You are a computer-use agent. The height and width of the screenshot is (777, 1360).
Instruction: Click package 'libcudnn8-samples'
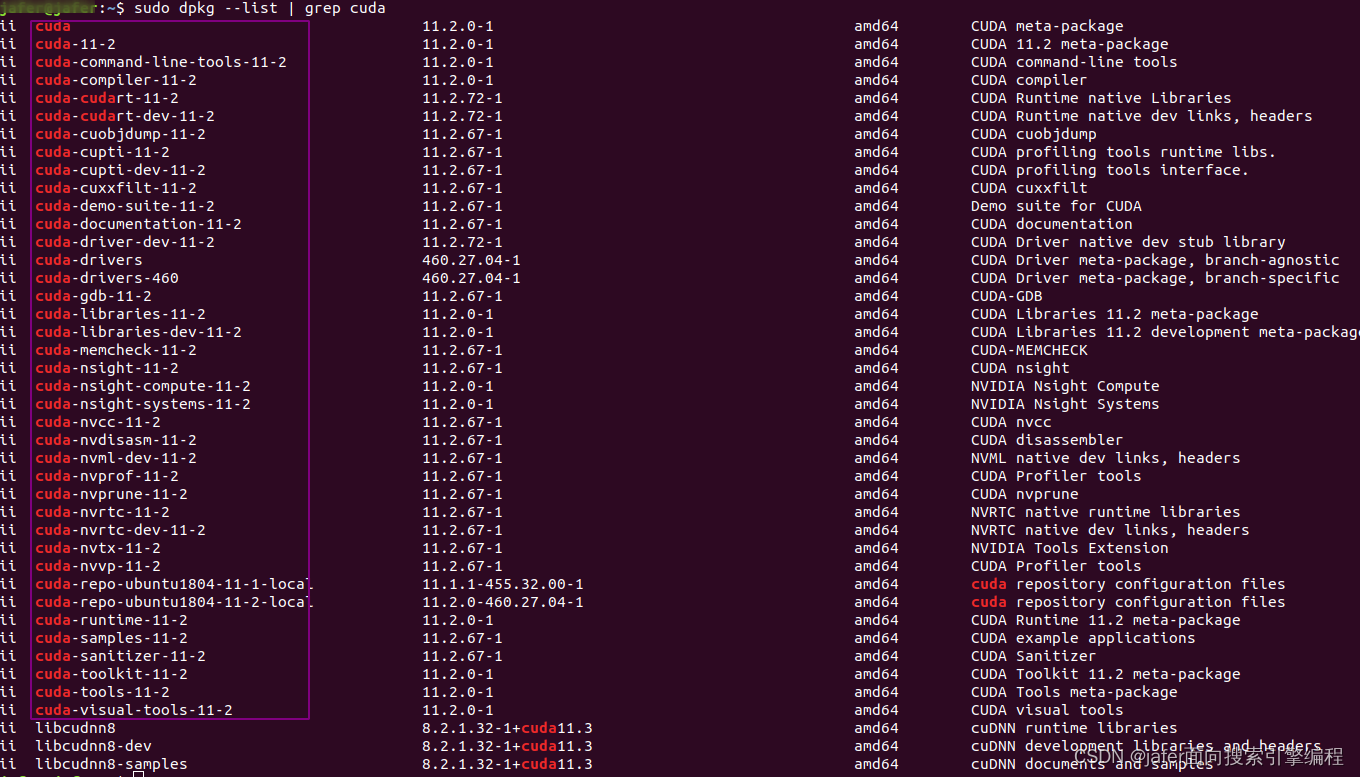point(111,764)
